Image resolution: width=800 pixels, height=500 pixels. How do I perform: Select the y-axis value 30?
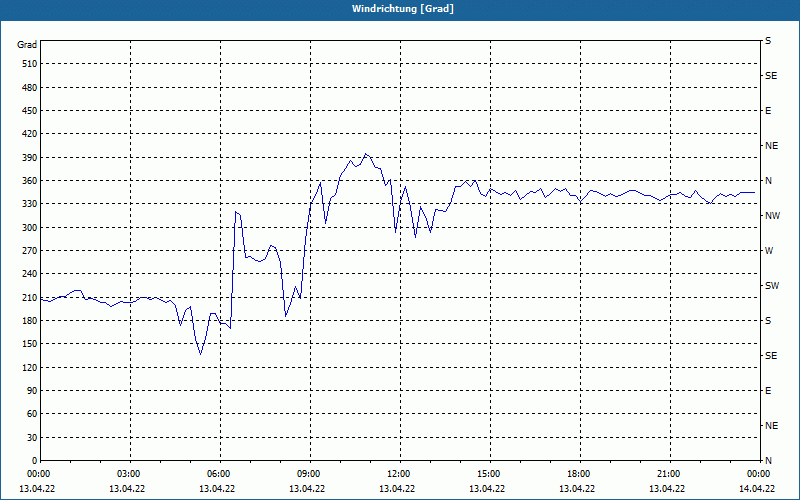pyautogui.click(x=32, y=437)
